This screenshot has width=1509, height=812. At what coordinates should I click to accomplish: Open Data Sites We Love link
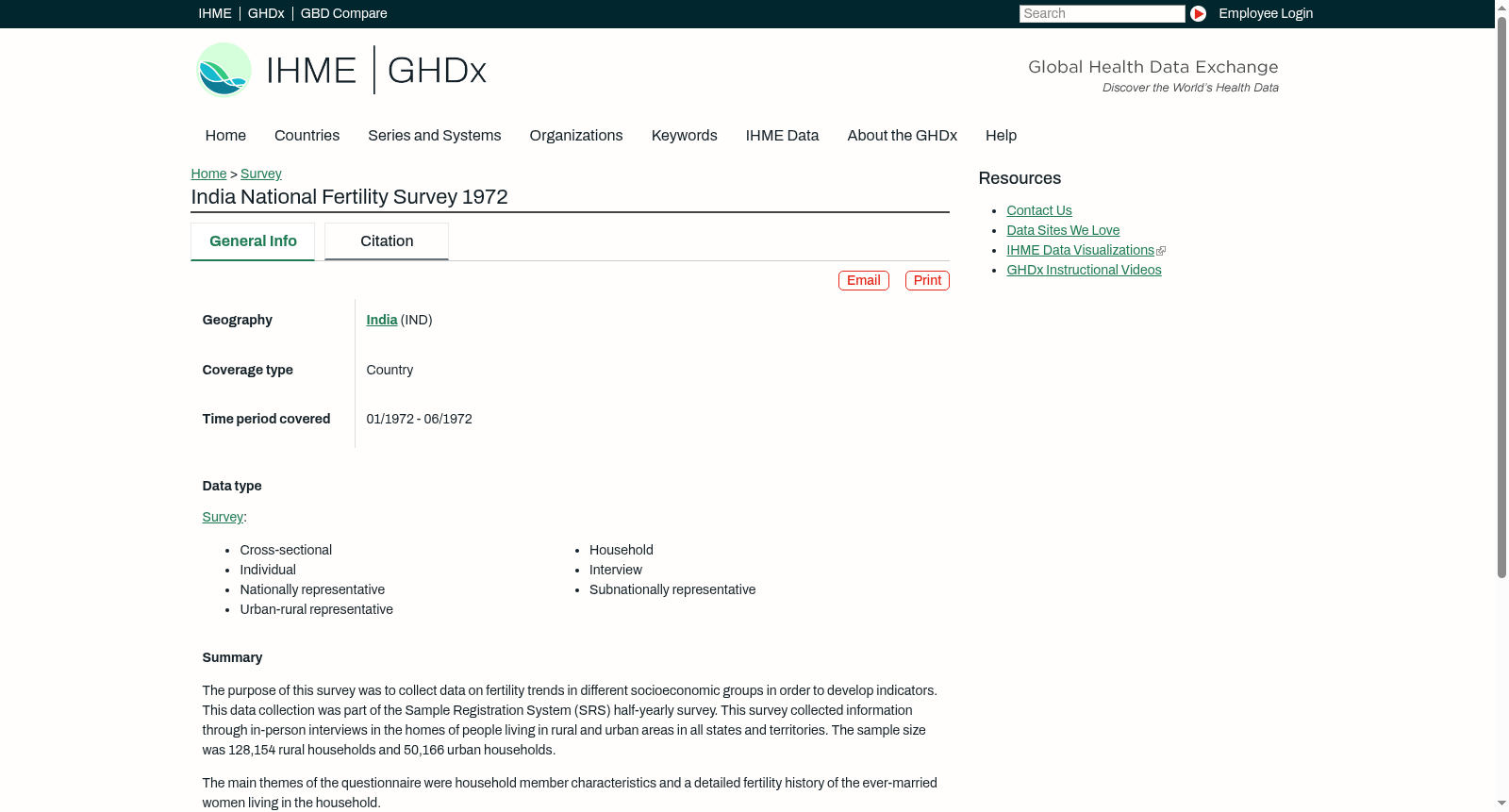tap(1063, 230)
